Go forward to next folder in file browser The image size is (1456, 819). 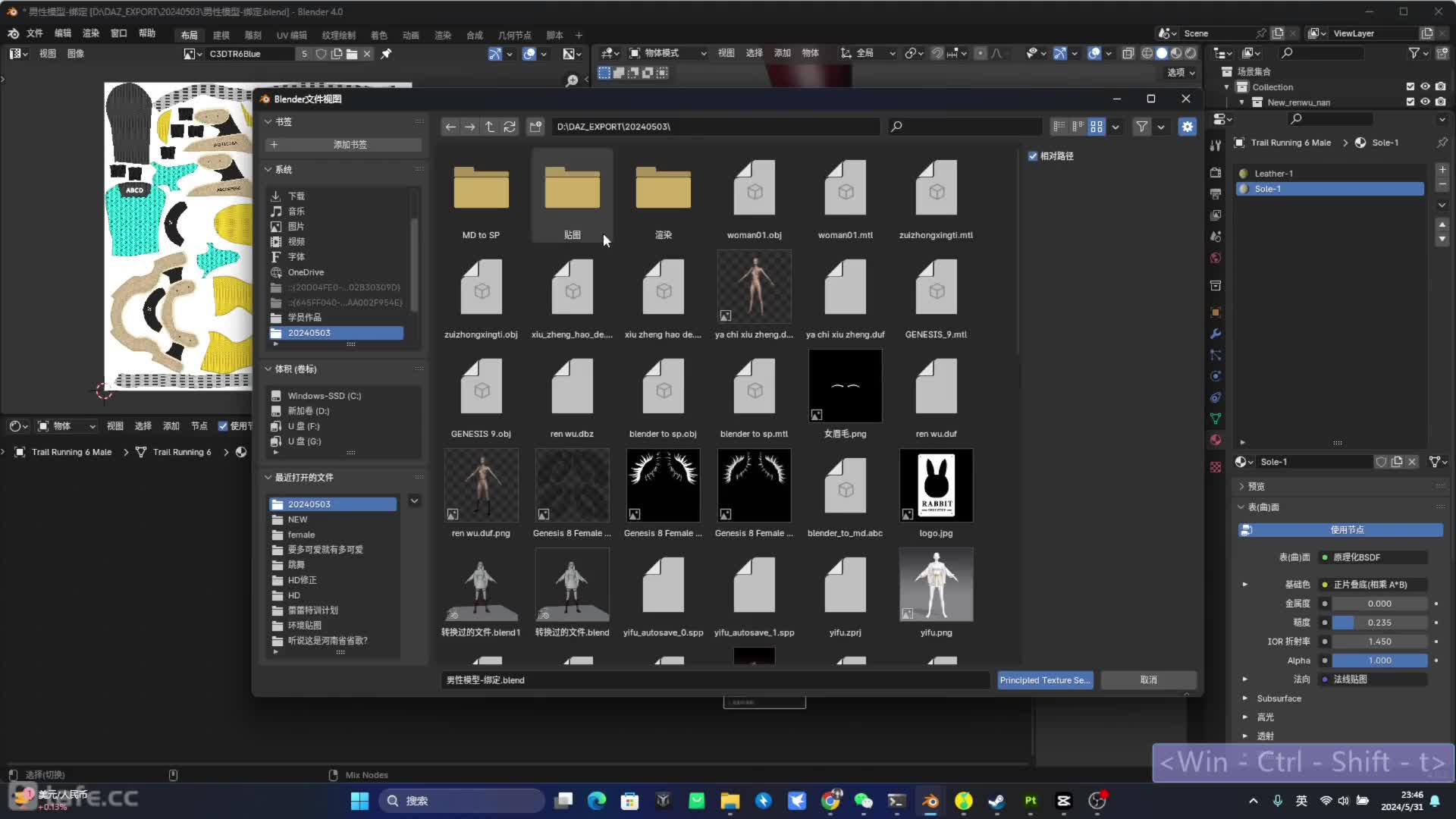point(470,127)
